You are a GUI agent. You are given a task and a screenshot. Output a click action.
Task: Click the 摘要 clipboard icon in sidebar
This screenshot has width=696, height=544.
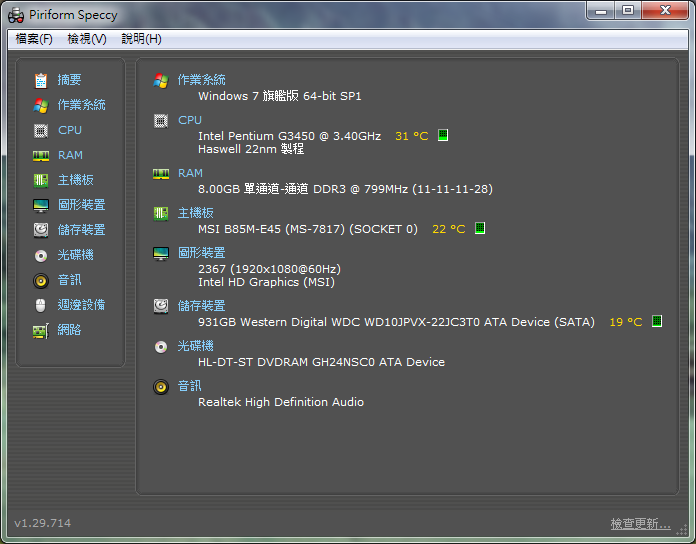coord(41,80)
